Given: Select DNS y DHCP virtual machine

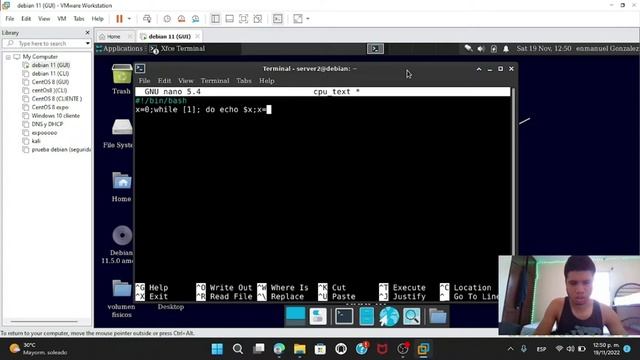Looking at the screenshot, I should pos(47,124).
